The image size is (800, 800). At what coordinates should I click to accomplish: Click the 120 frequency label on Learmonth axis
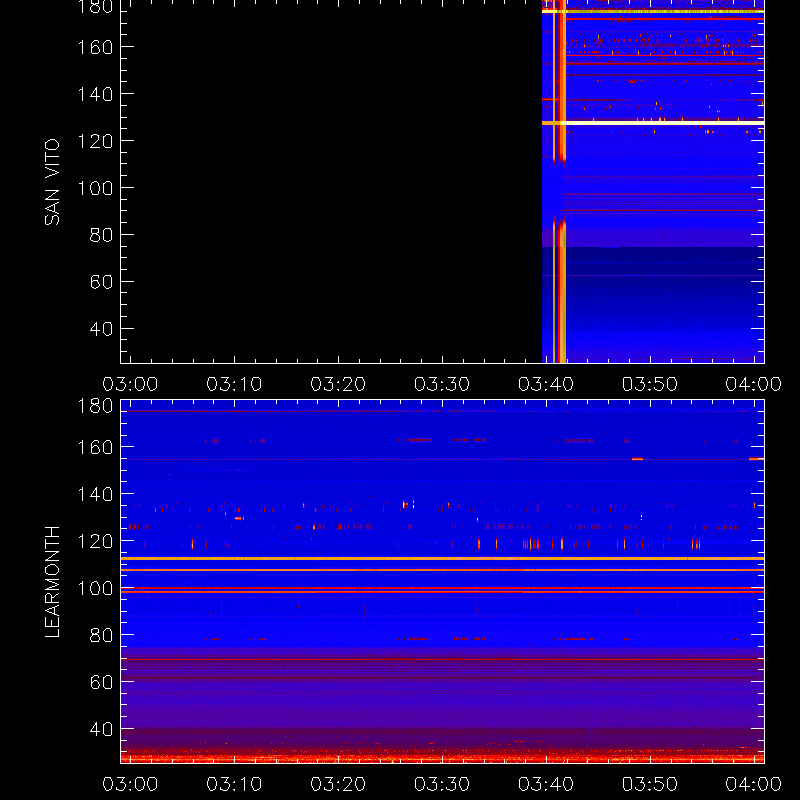click(x=95, y=541)
